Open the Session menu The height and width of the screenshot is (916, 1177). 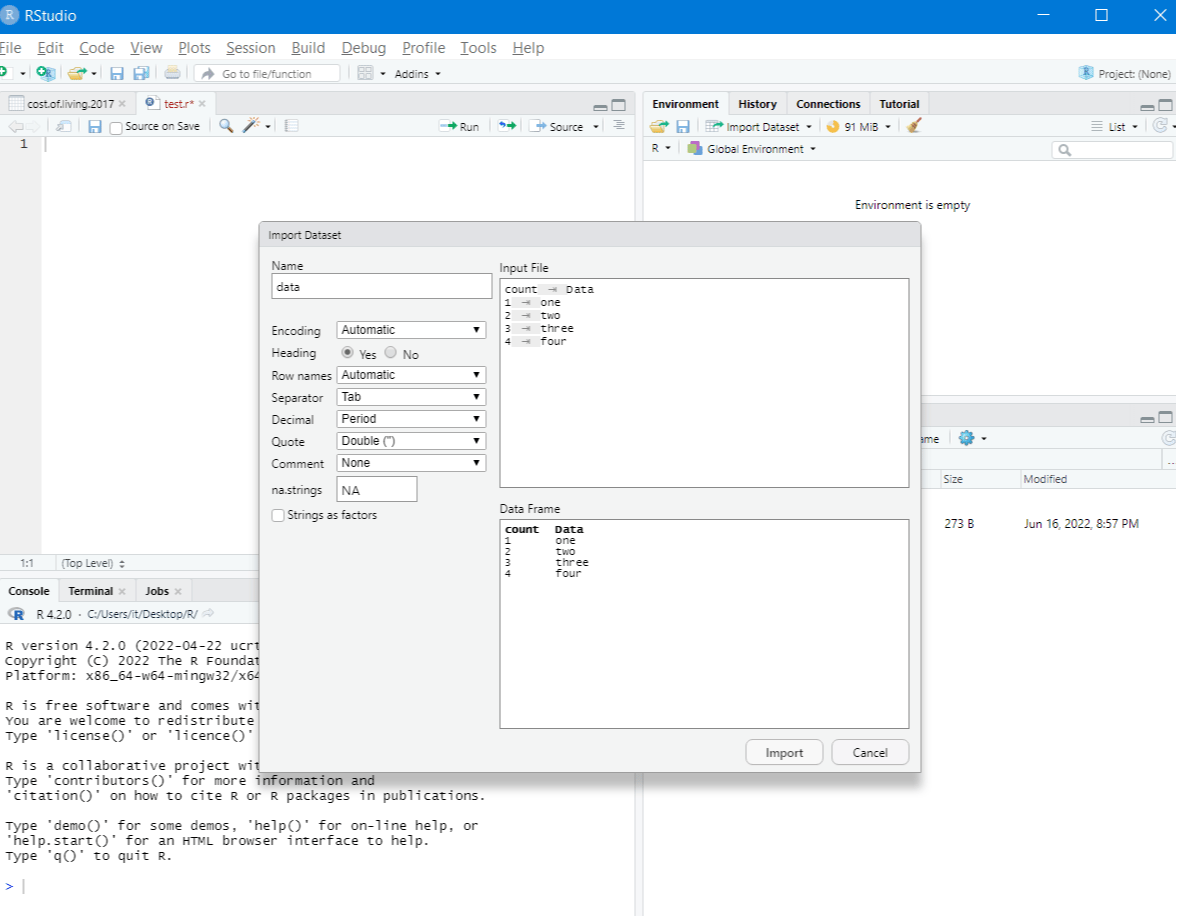pos(250,47)
